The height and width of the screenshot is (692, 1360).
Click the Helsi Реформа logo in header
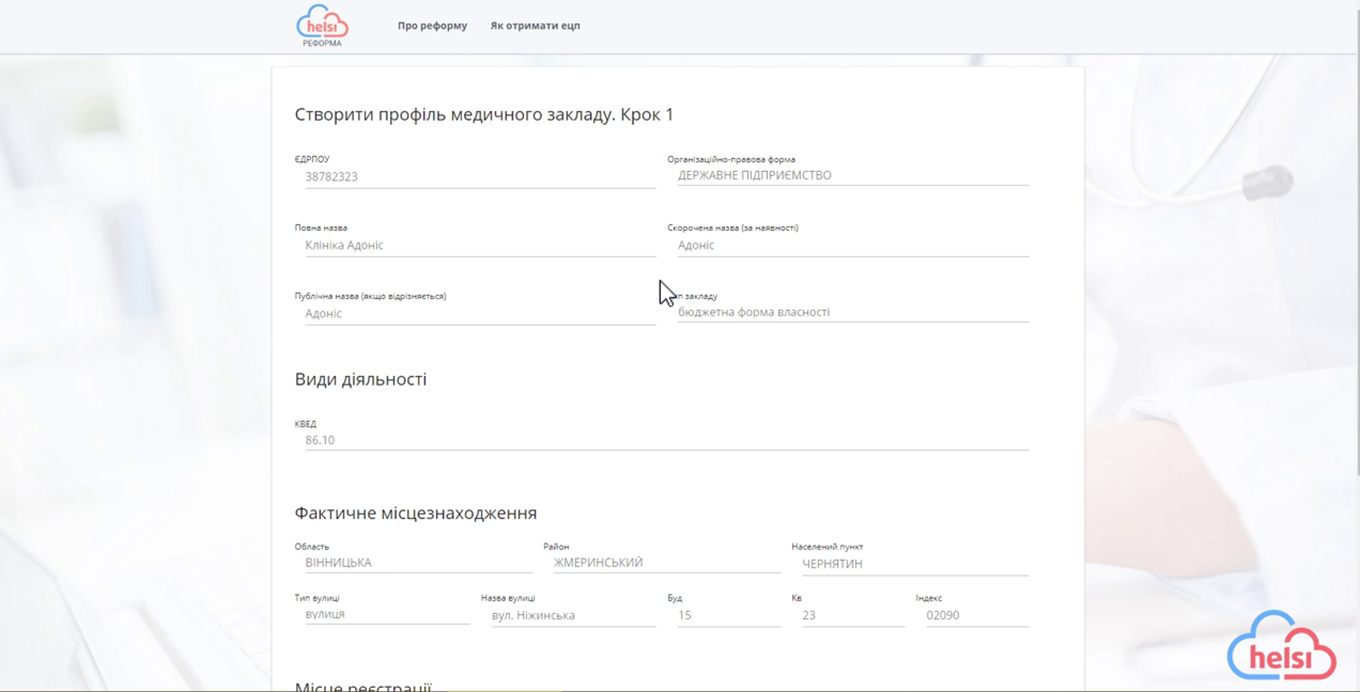pos(322,26)
